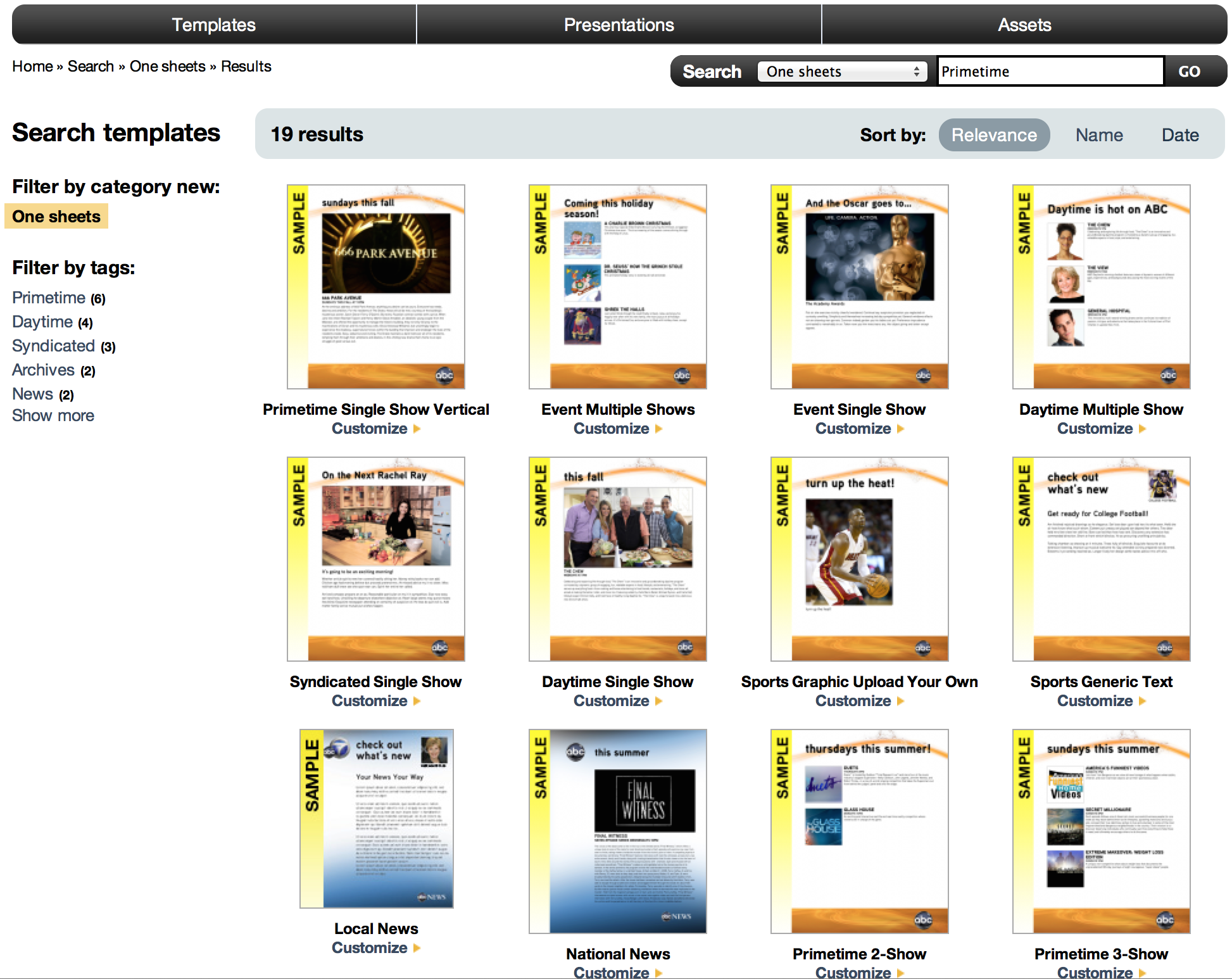This screenshot has height=979, width=1232.
Task: Click Daytime Single Show title
Action: tap(618, 682)
